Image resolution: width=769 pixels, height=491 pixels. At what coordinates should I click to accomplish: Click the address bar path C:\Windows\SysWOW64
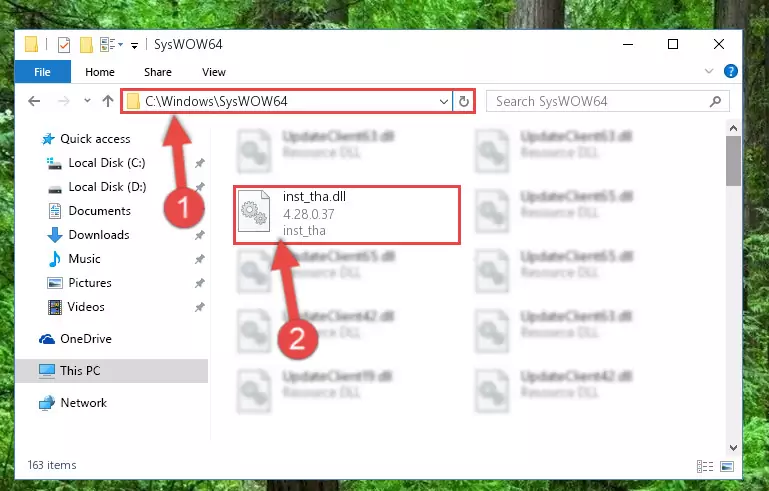(216, 102)
